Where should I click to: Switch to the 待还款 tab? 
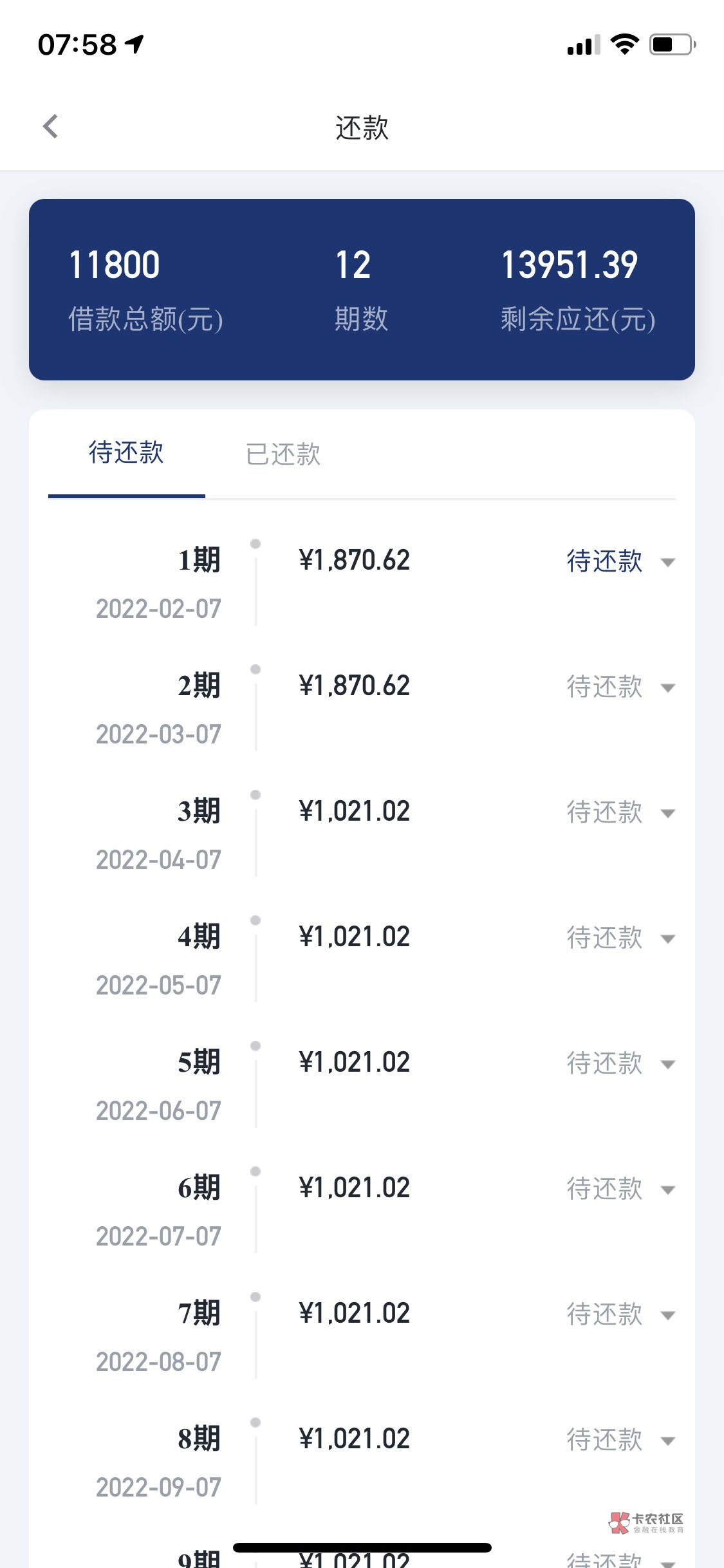(x=126, y=453)
